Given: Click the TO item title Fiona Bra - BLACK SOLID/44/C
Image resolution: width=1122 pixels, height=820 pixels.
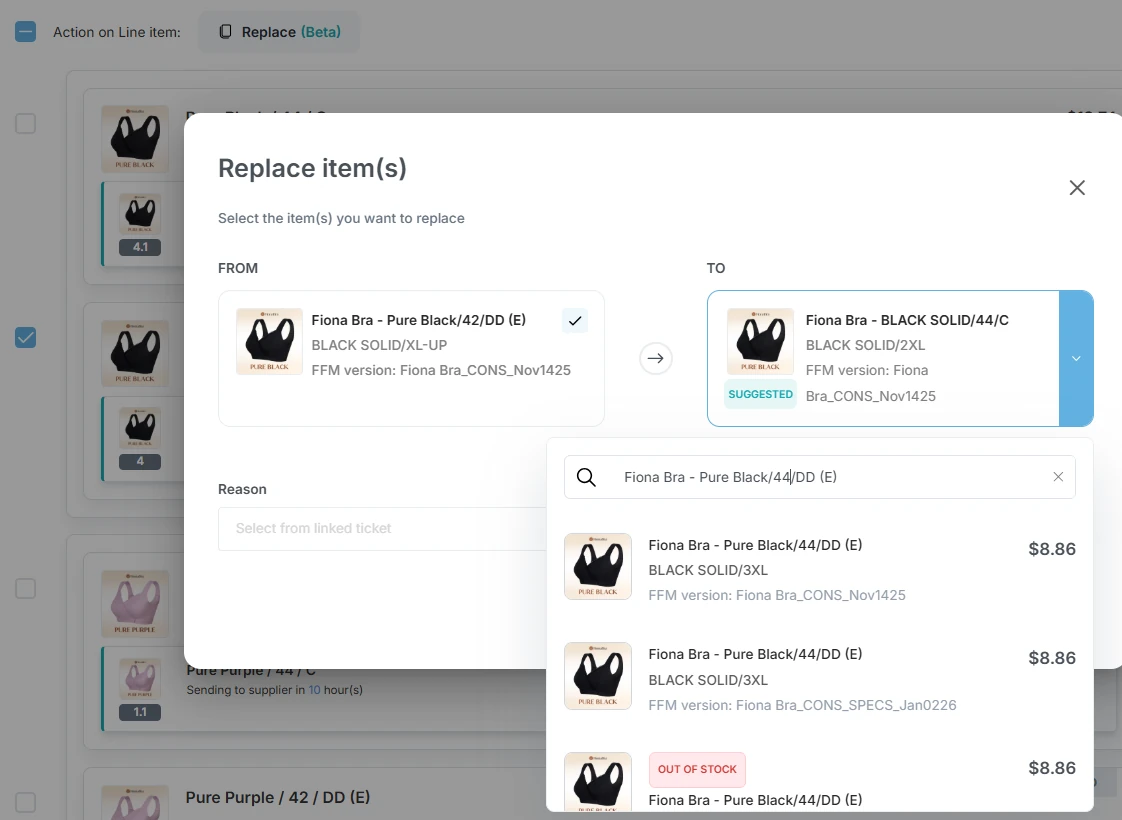Looking at the screenshot, I should (x=907, y=320).
